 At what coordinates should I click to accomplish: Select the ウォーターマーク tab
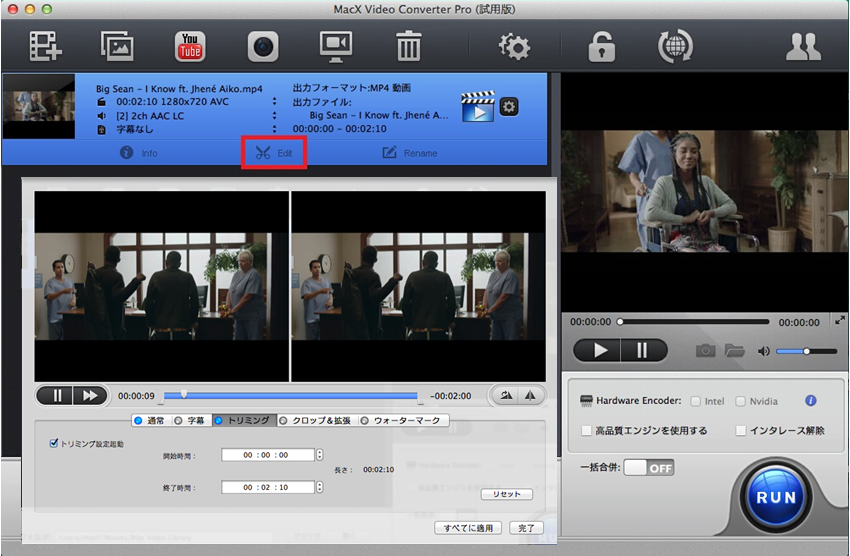click(x=403, y=421)
